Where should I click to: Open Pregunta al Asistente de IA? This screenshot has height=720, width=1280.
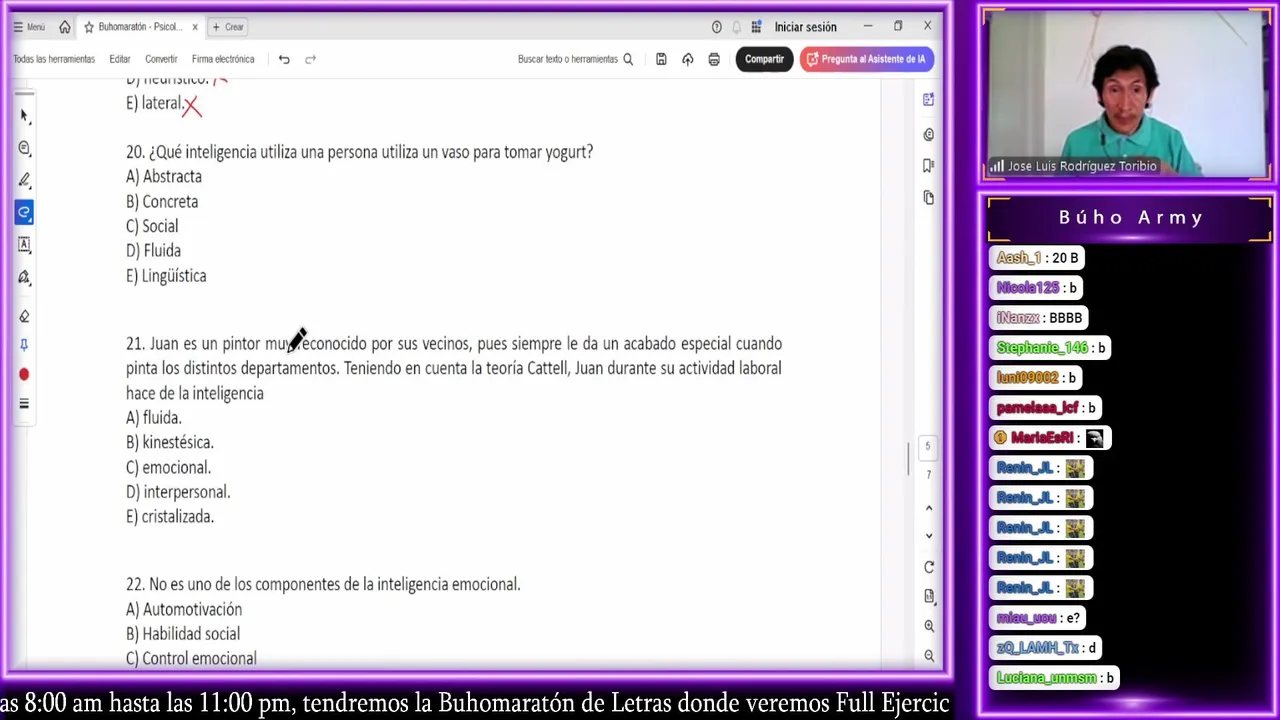click(867, 59)
